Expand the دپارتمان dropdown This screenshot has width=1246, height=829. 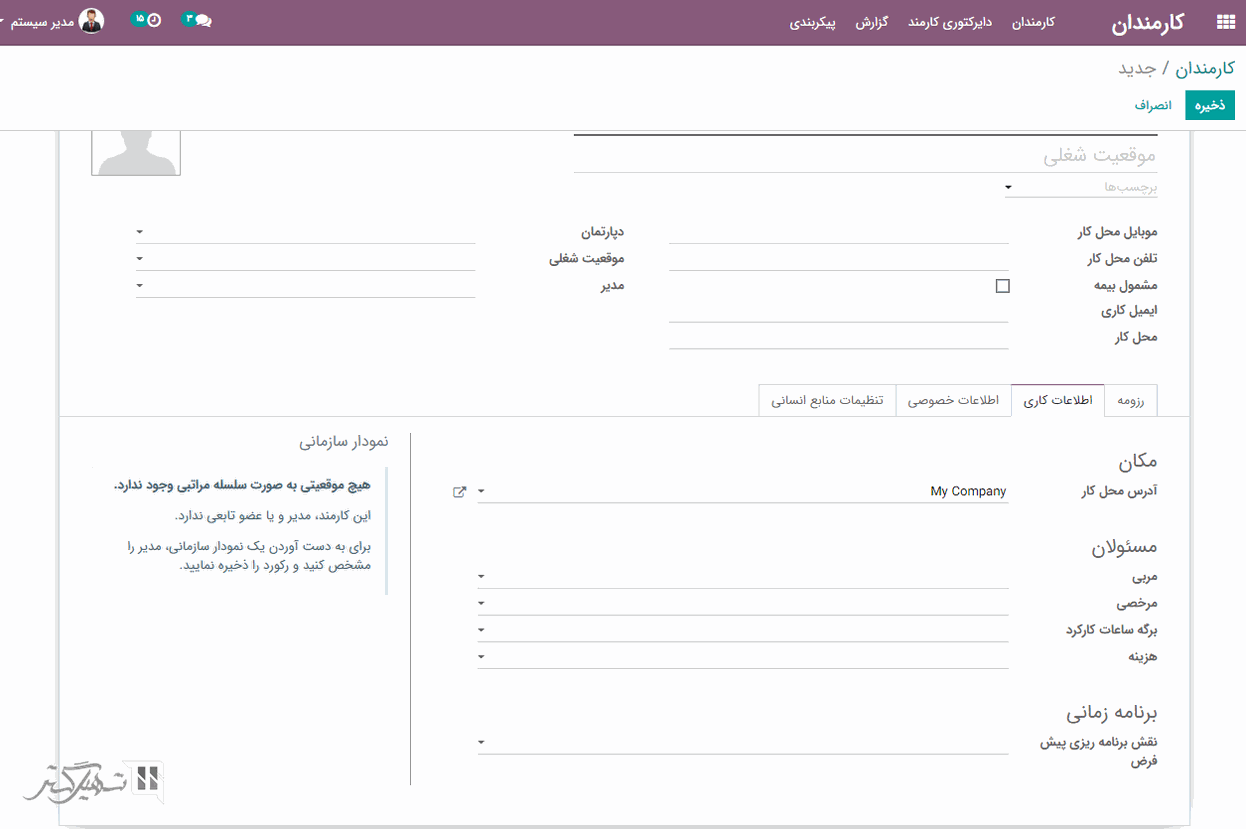coord(140,232)
